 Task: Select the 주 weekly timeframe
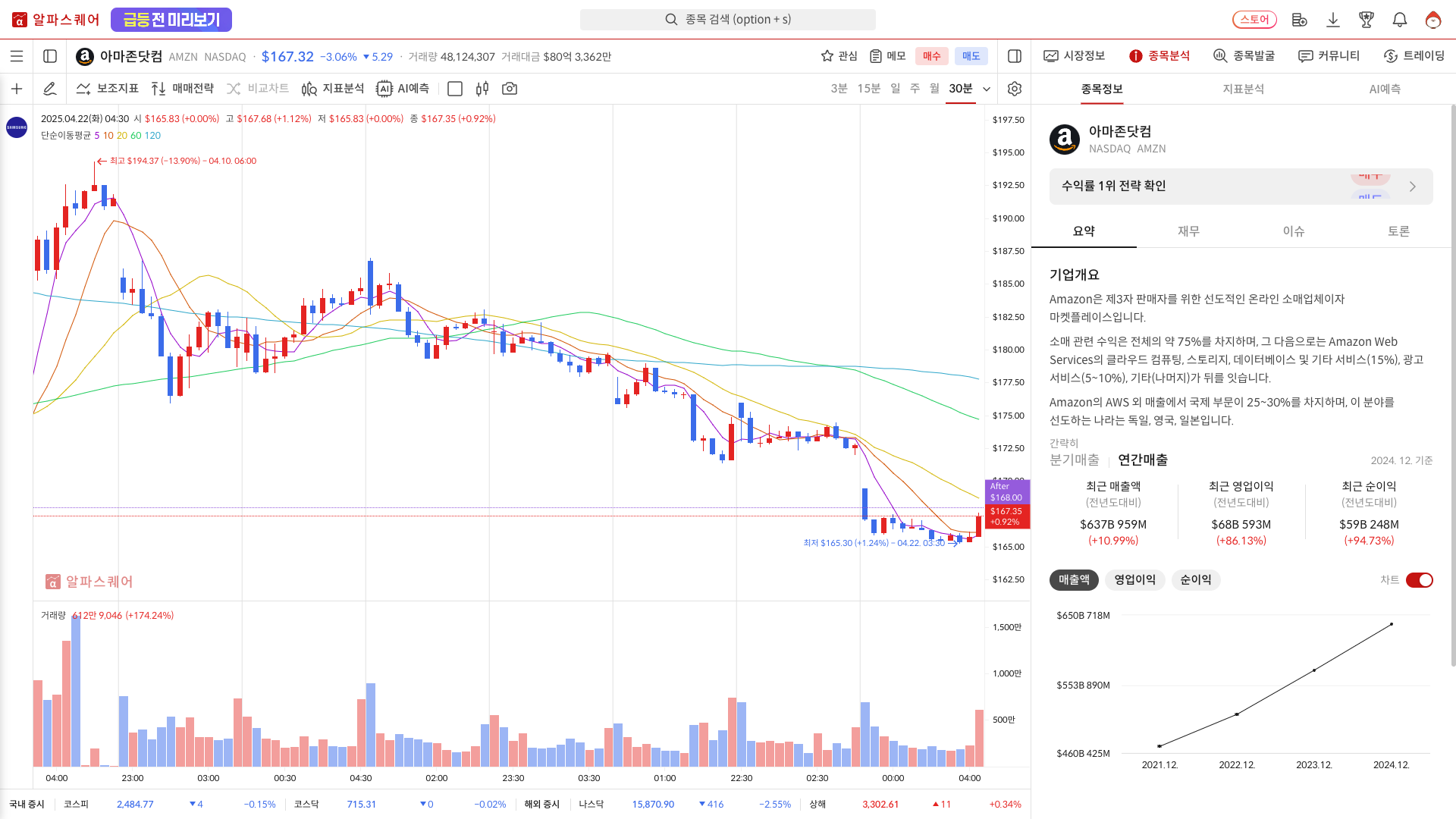pos(915,89)
